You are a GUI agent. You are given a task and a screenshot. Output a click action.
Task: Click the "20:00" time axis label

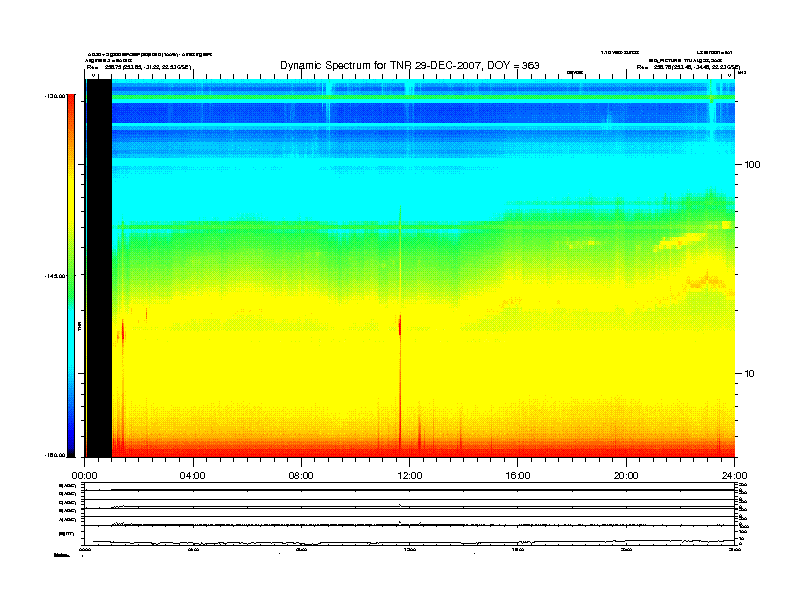626,476
